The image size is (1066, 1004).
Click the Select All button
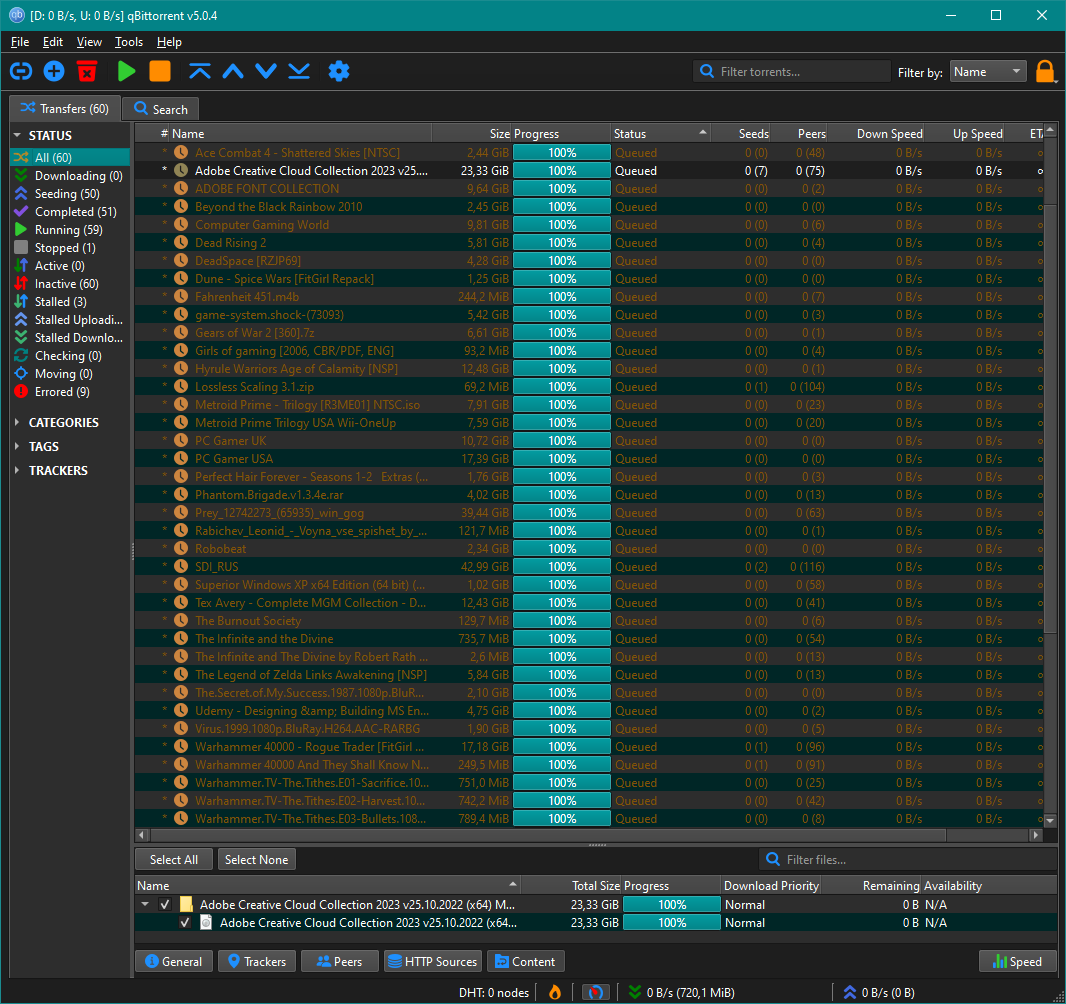tap(174, 860)
